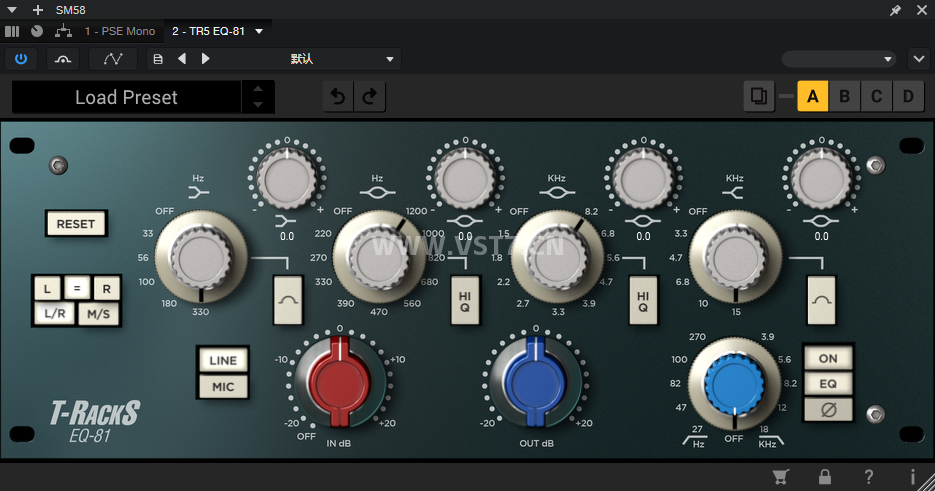The height and width of the screenshot is (491, 935).
Task: Click the routing tree icon in tab bar
Action: [x=63, y=31]
